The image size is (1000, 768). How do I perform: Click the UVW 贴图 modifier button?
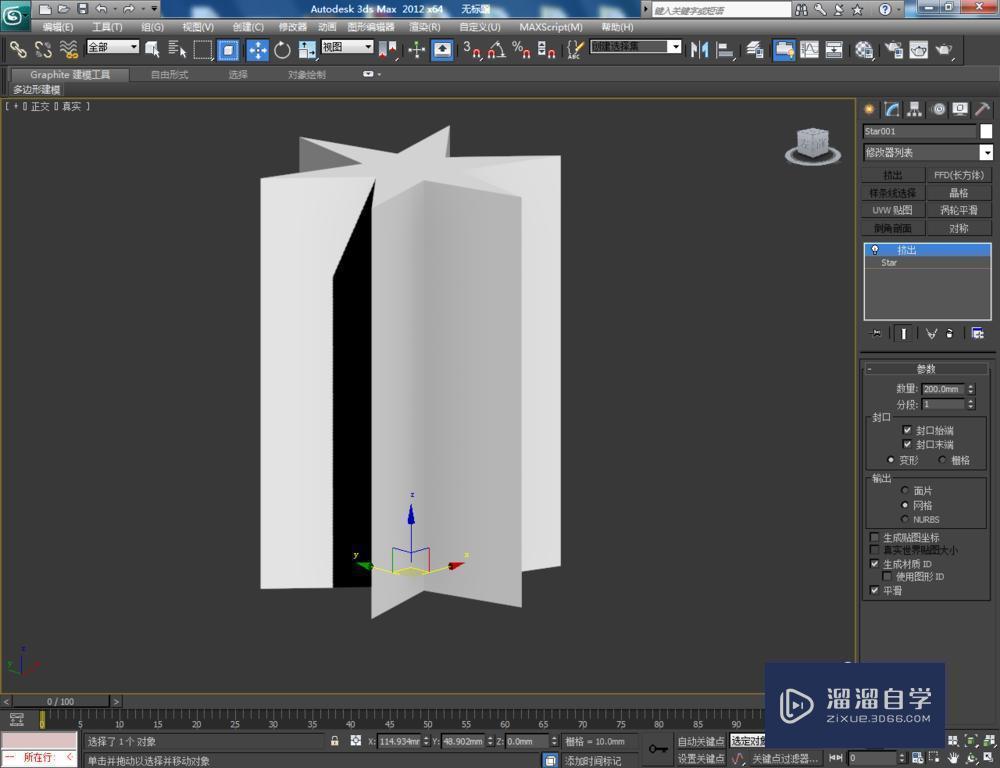point(891,210)
